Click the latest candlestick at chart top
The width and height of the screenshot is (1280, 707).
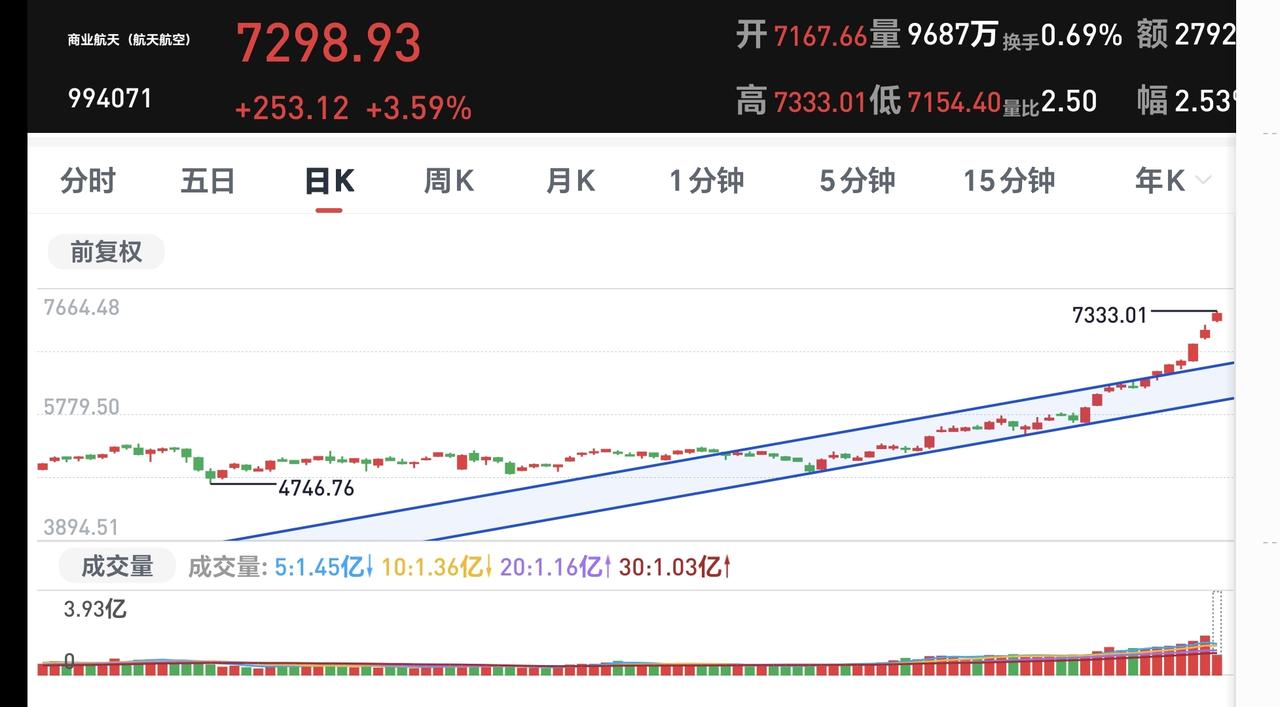1217,317
